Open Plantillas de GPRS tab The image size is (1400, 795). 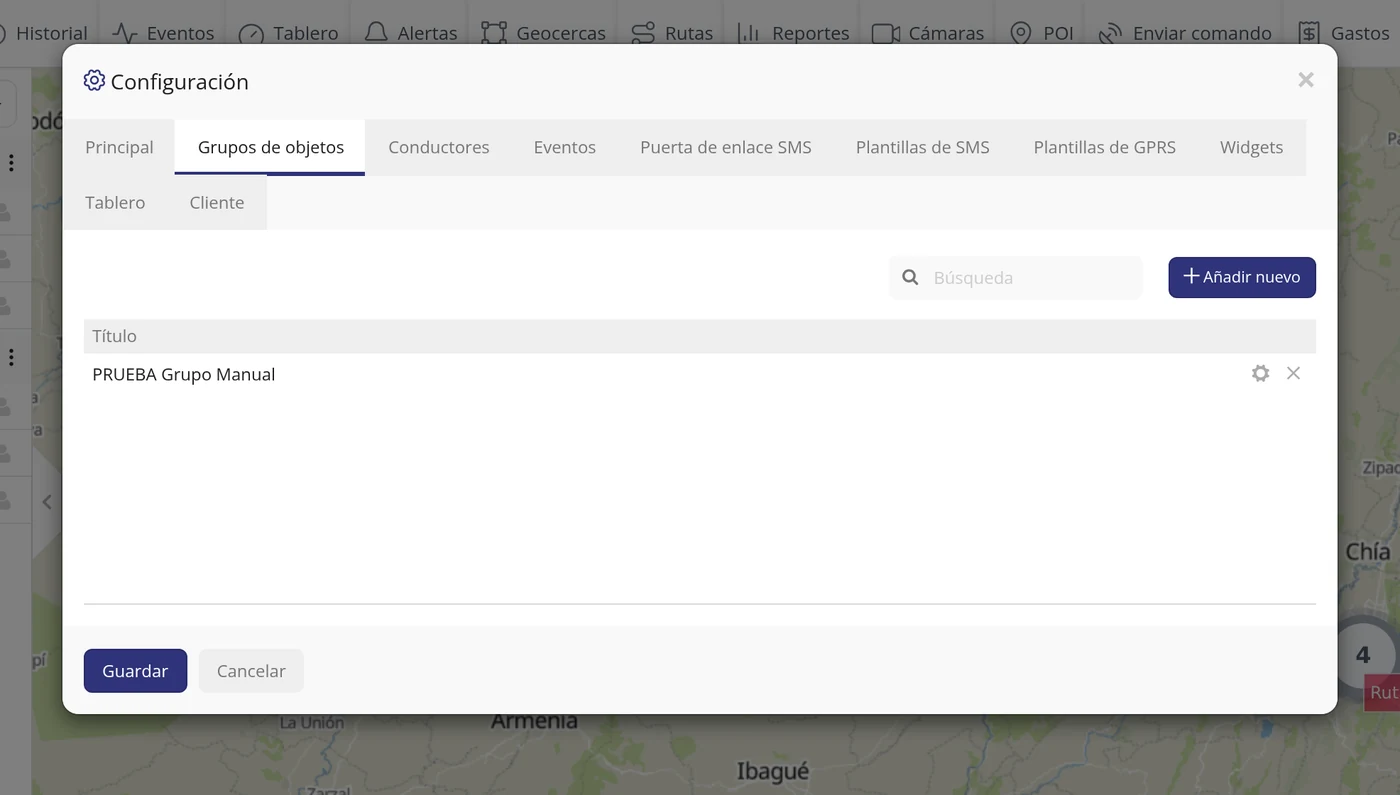click(x=1104, y=147)
